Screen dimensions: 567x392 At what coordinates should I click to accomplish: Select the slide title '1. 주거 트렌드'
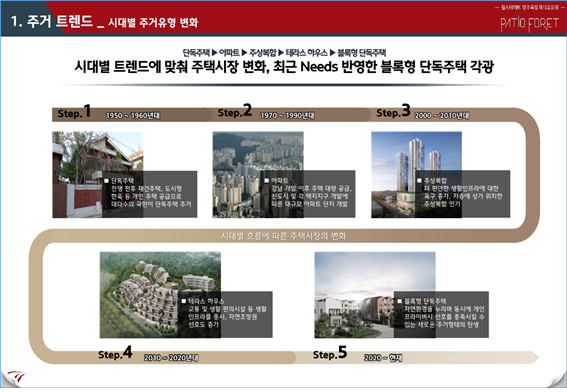click(51, 21)
